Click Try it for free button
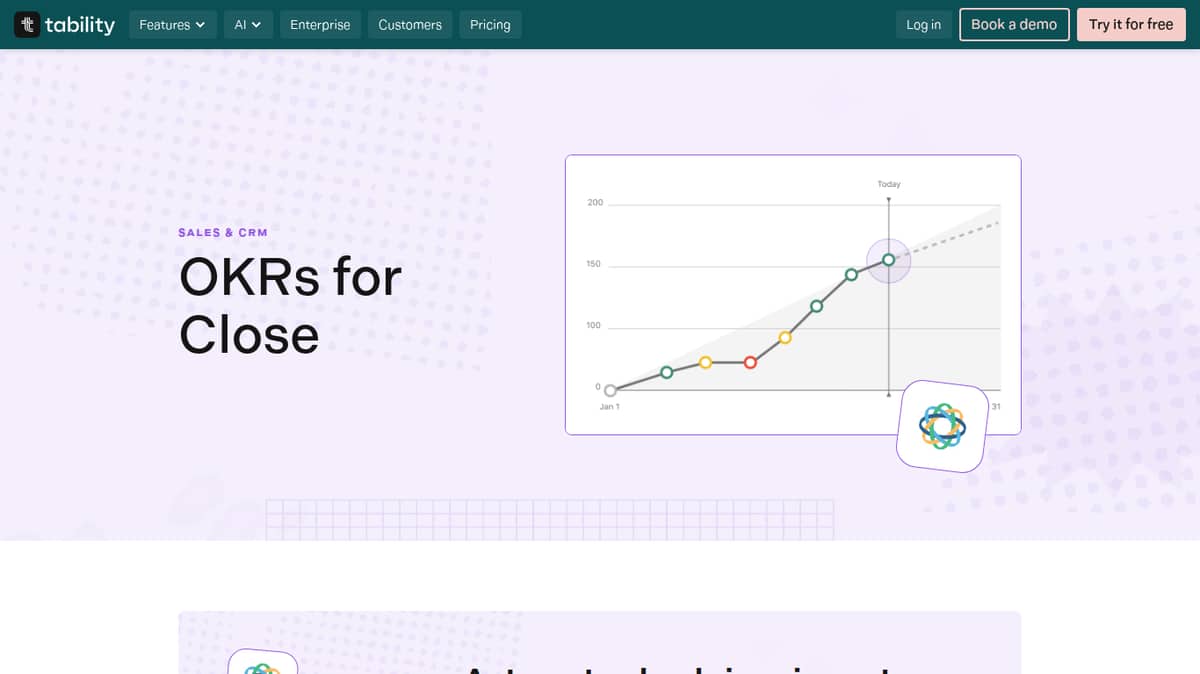Viewport: 1200px width, 674px height. pos(1131,25)
